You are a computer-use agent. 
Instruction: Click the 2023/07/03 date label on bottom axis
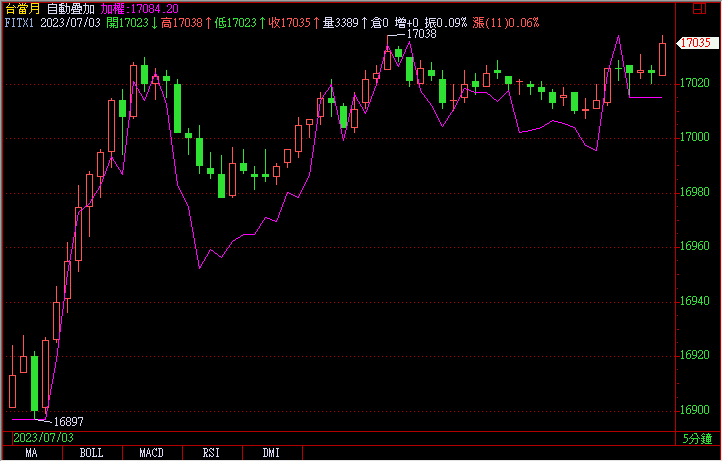click(43, 438)
